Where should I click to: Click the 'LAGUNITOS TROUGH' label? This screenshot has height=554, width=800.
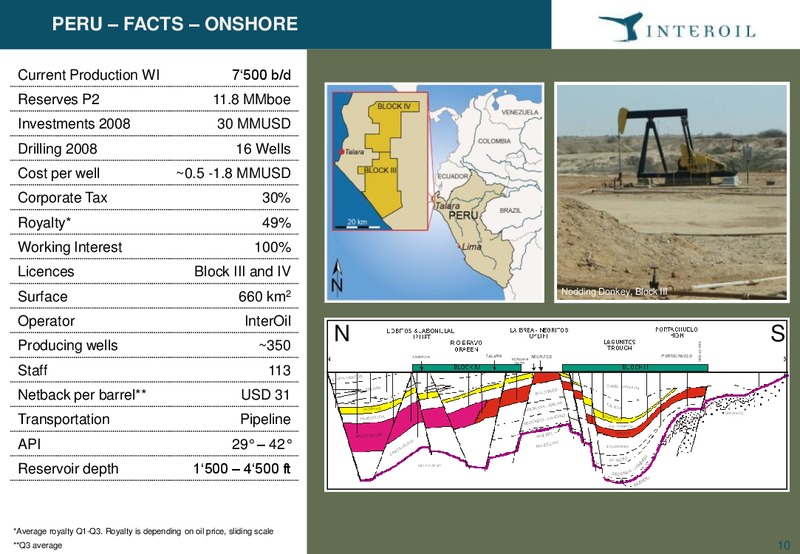pos(619,345)
